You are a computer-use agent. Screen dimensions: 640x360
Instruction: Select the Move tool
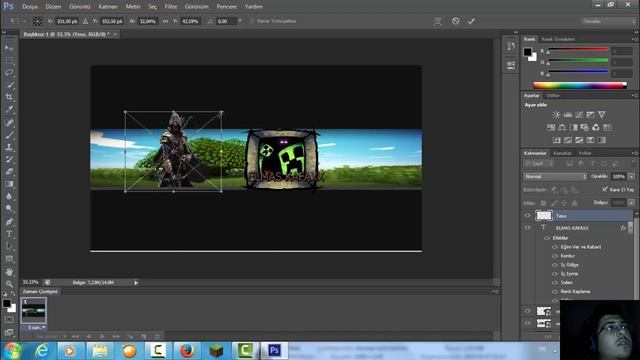[x=9, y=48]
